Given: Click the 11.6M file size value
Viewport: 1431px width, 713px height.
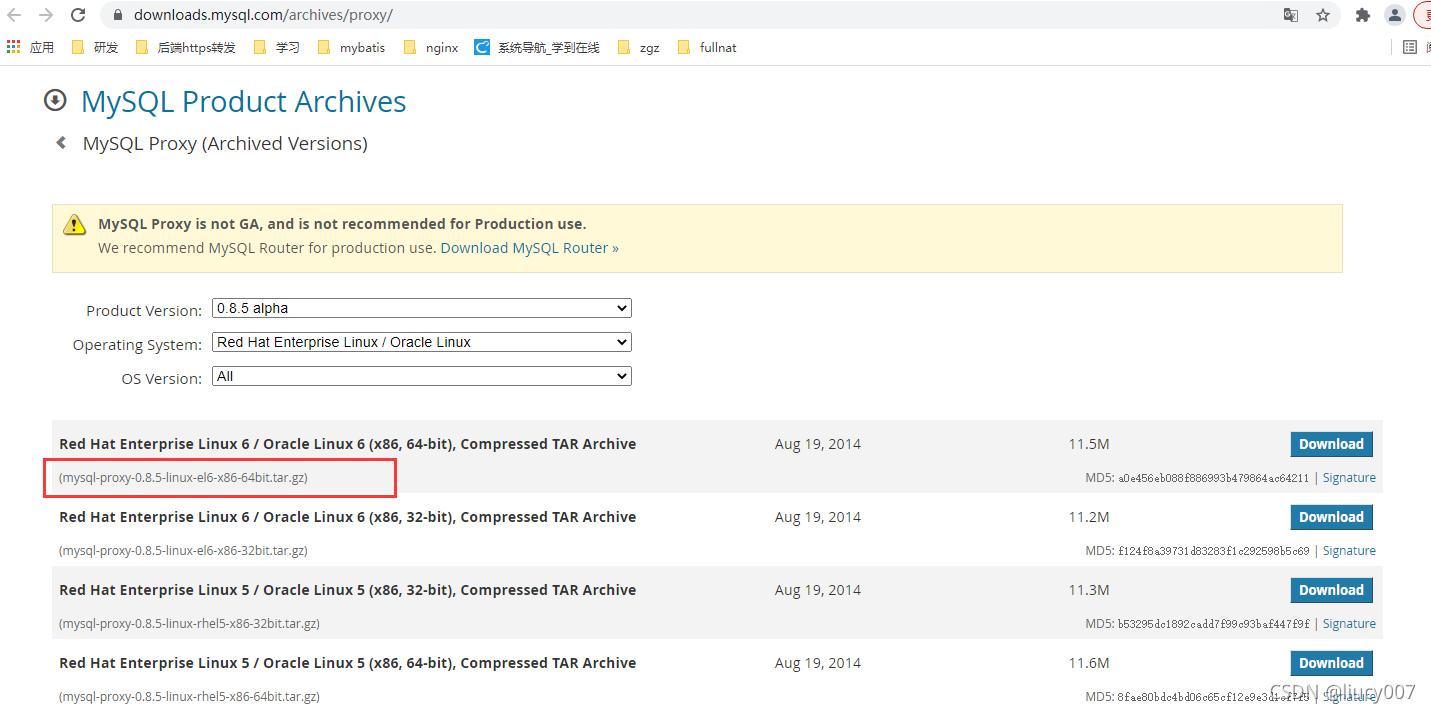Looking at the screenshot, I should [1089, 663].
